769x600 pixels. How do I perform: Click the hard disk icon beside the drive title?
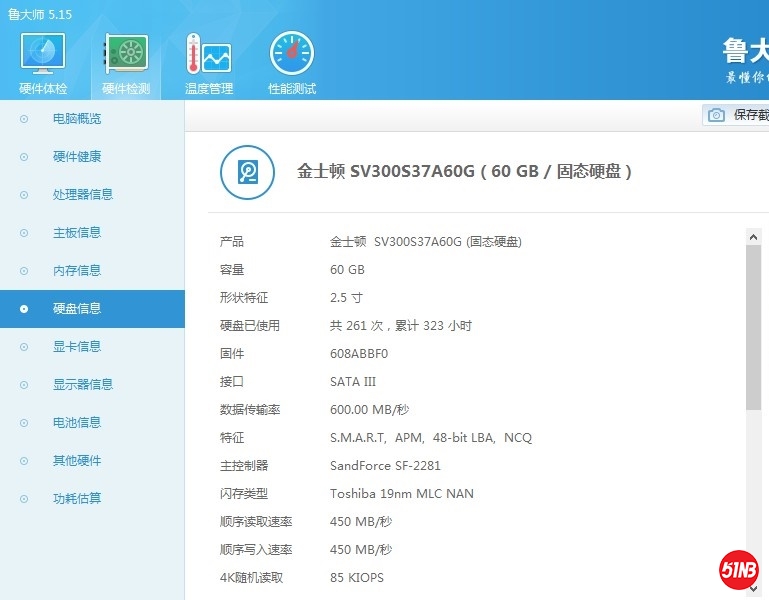(247, 172)
